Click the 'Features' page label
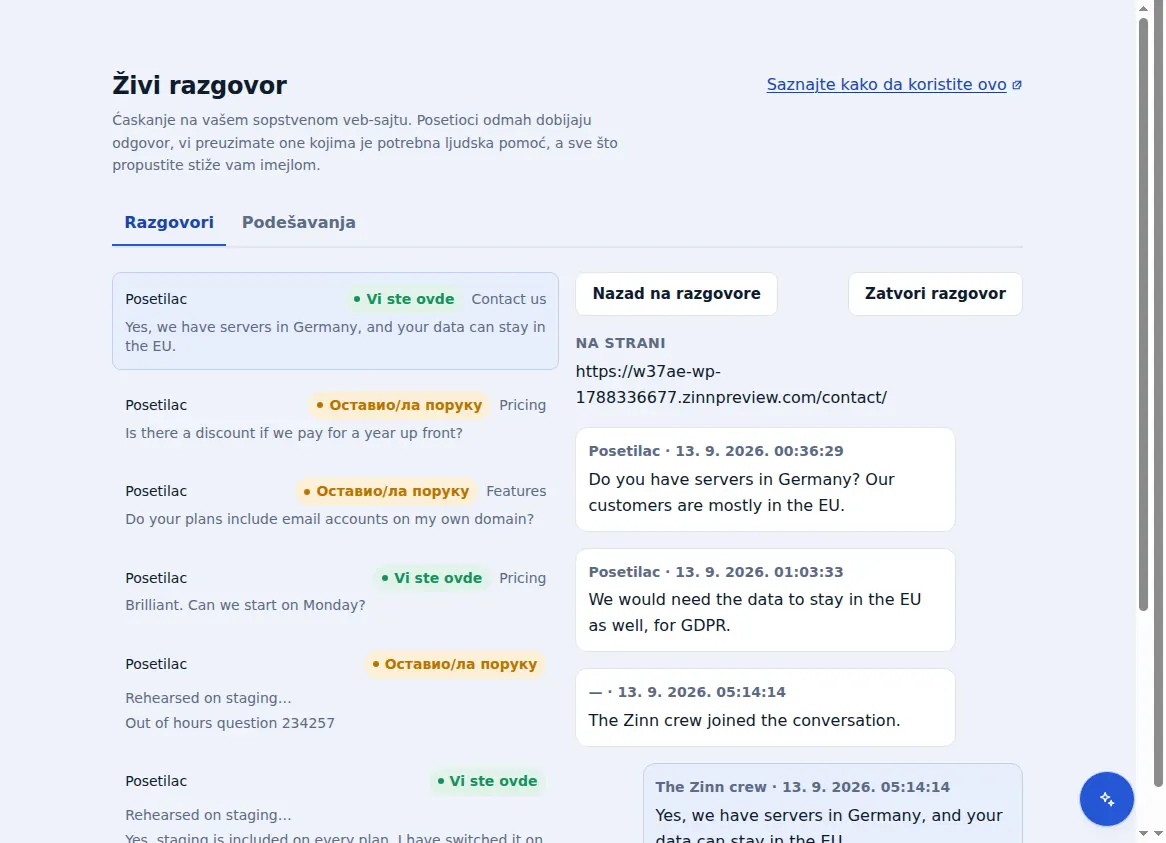 pyautogui.click(x=516, y=491)
